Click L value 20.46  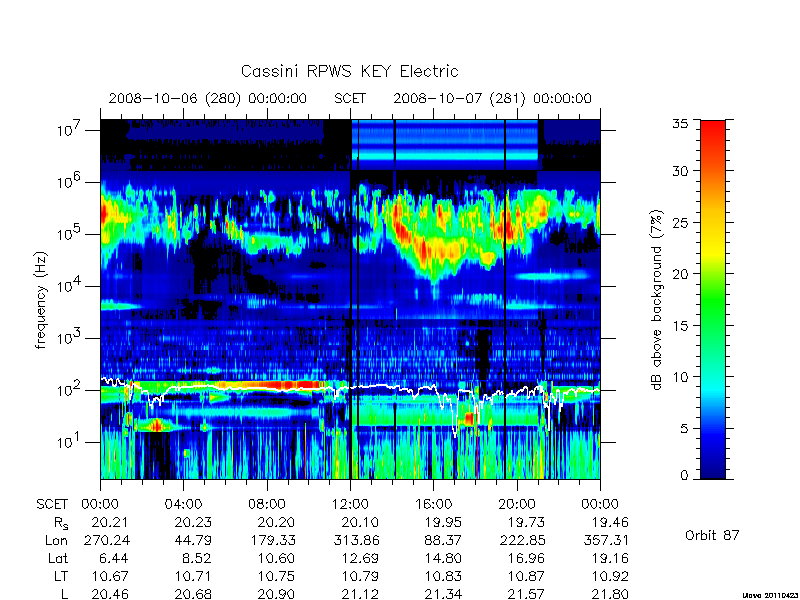(110, 594)
